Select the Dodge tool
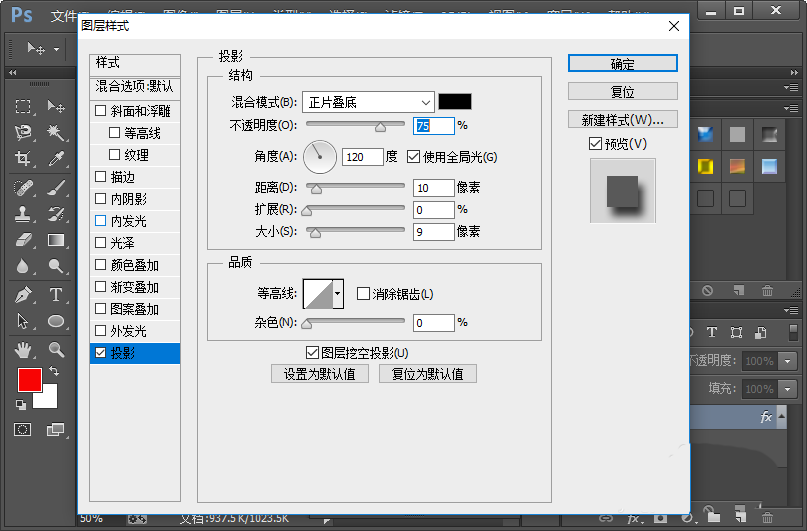Viewport: 807px width, 531px height. pyautogui.click(x=56, y=266)
